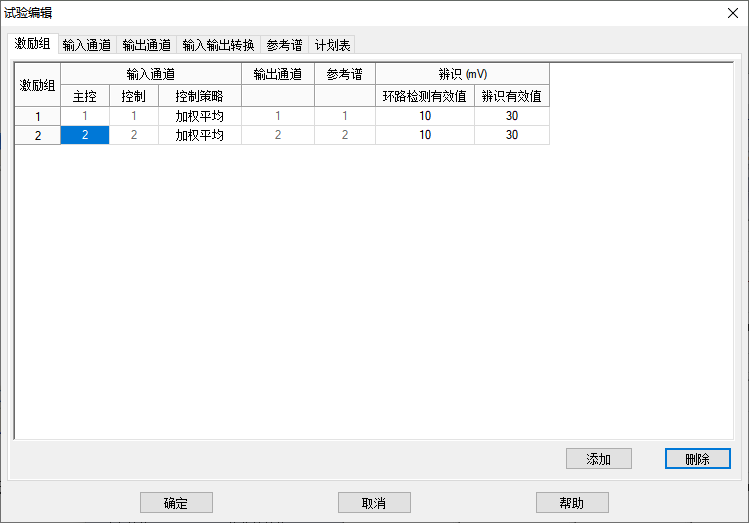The width and height of the screenshot is (749, 523).
Task: Click 主控 cell in first row
Action: point(85,116)
